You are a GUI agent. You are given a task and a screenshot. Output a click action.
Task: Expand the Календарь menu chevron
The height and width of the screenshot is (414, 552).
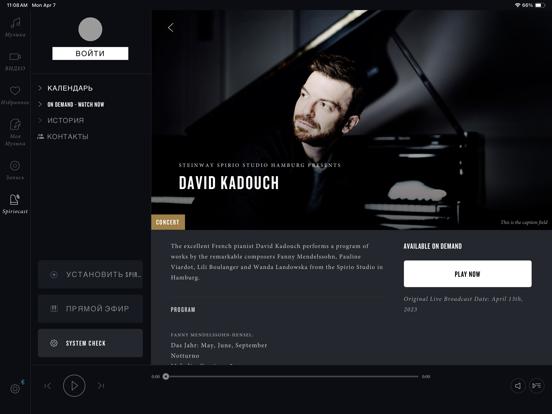[x=40, y=88]
